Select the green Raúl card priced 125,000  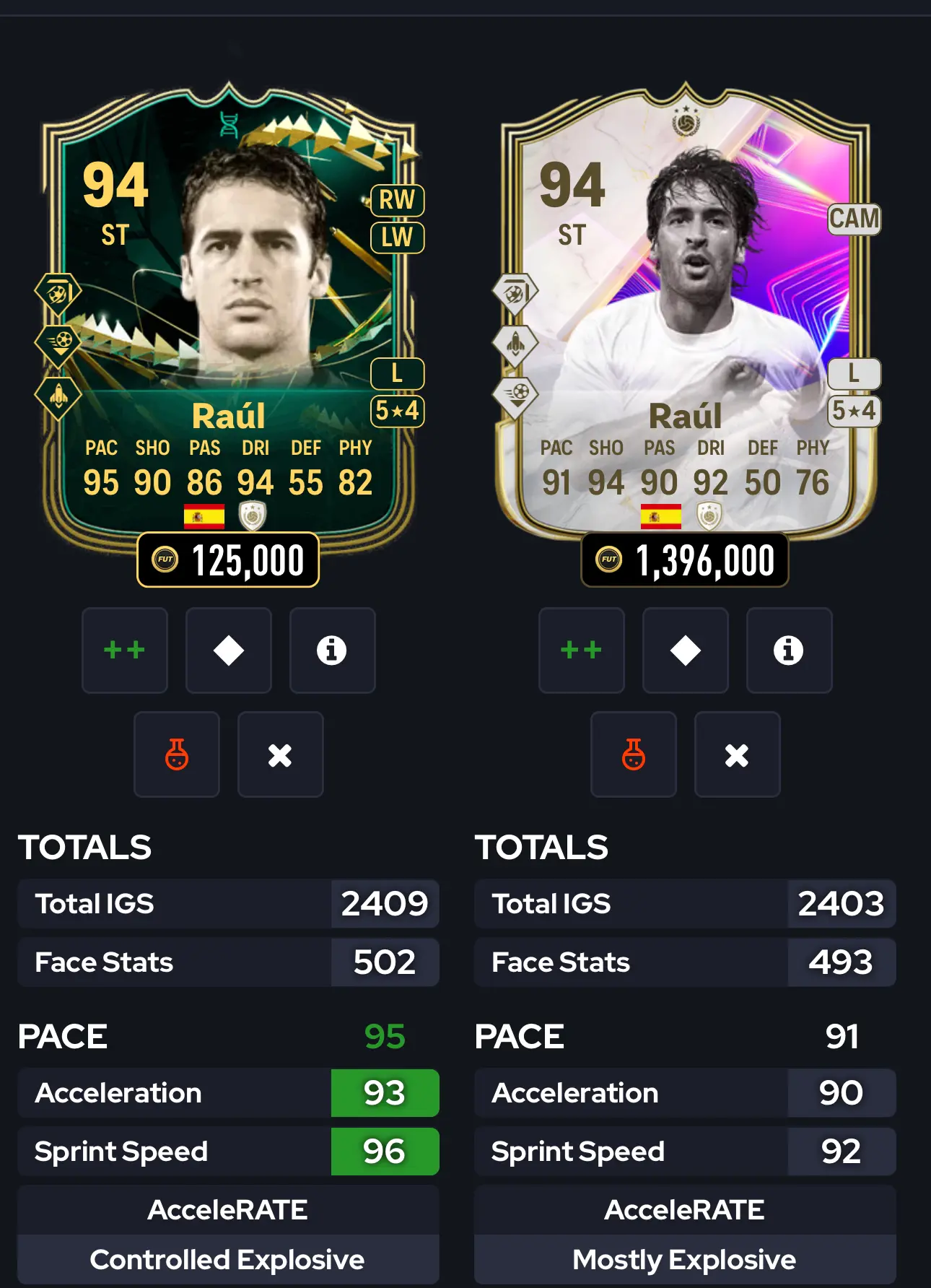[x=230, y=310]
